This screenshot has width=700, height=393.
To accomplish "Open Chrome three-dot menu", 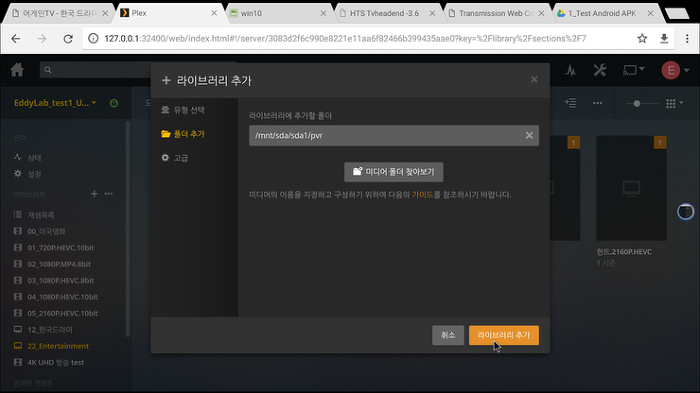I will click(687, 38).
